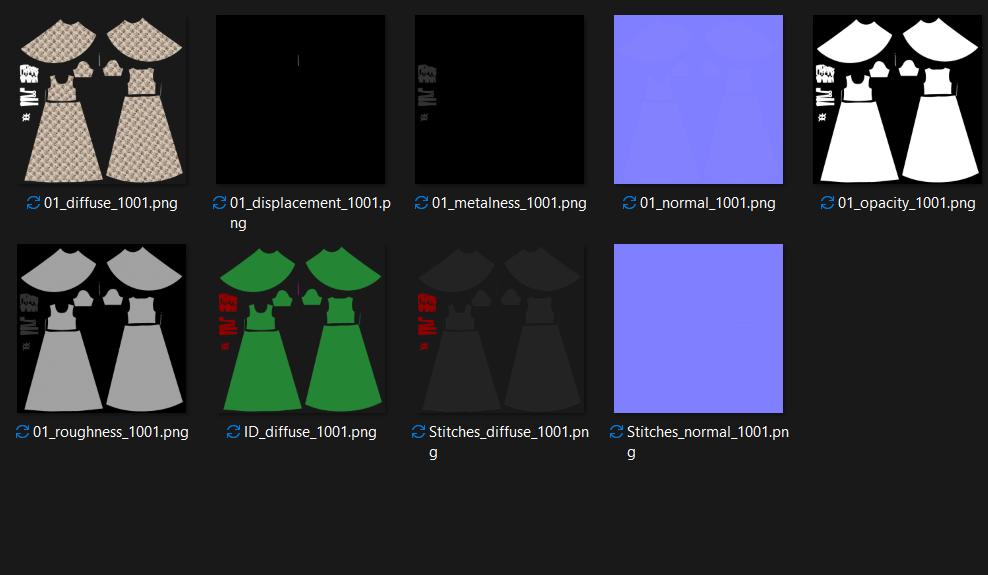Click sync icon beside Stitches_diffuse_1001.png
This screenshot has width=988, height=575.
coord(418,431)
